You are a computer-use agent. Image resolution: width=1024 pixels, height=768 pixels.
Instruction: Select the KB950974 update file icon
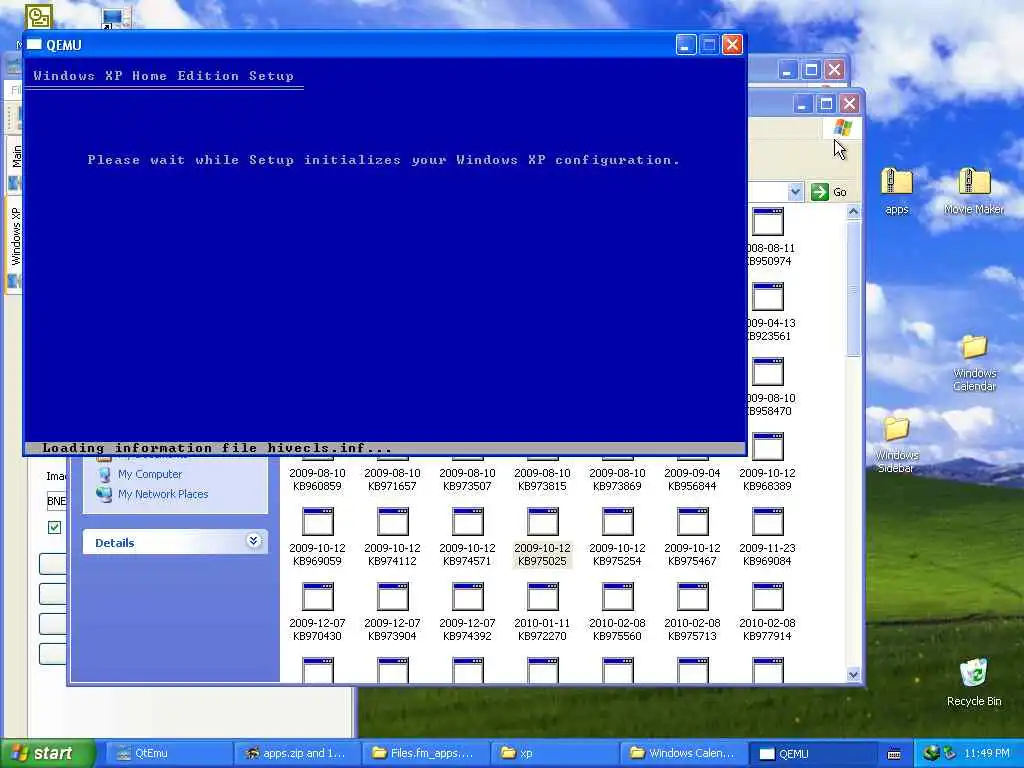pyautogui.click(x=768, y=222)
